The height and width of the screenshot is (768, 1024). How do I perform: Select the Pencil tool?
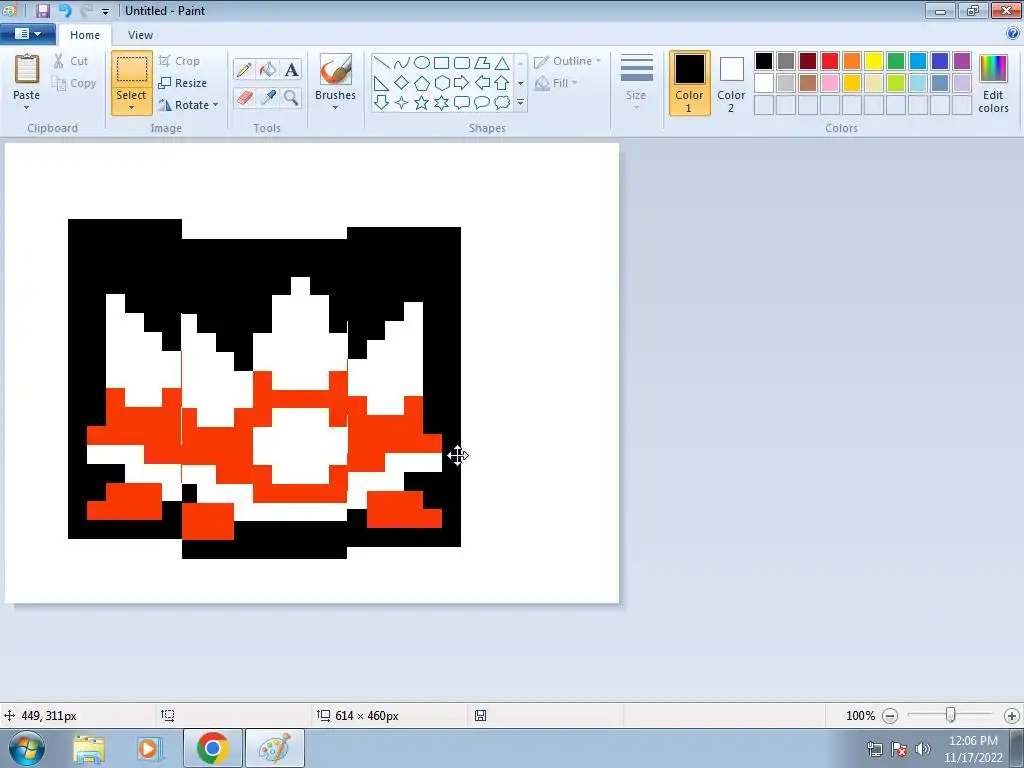[x=244, y=69]
